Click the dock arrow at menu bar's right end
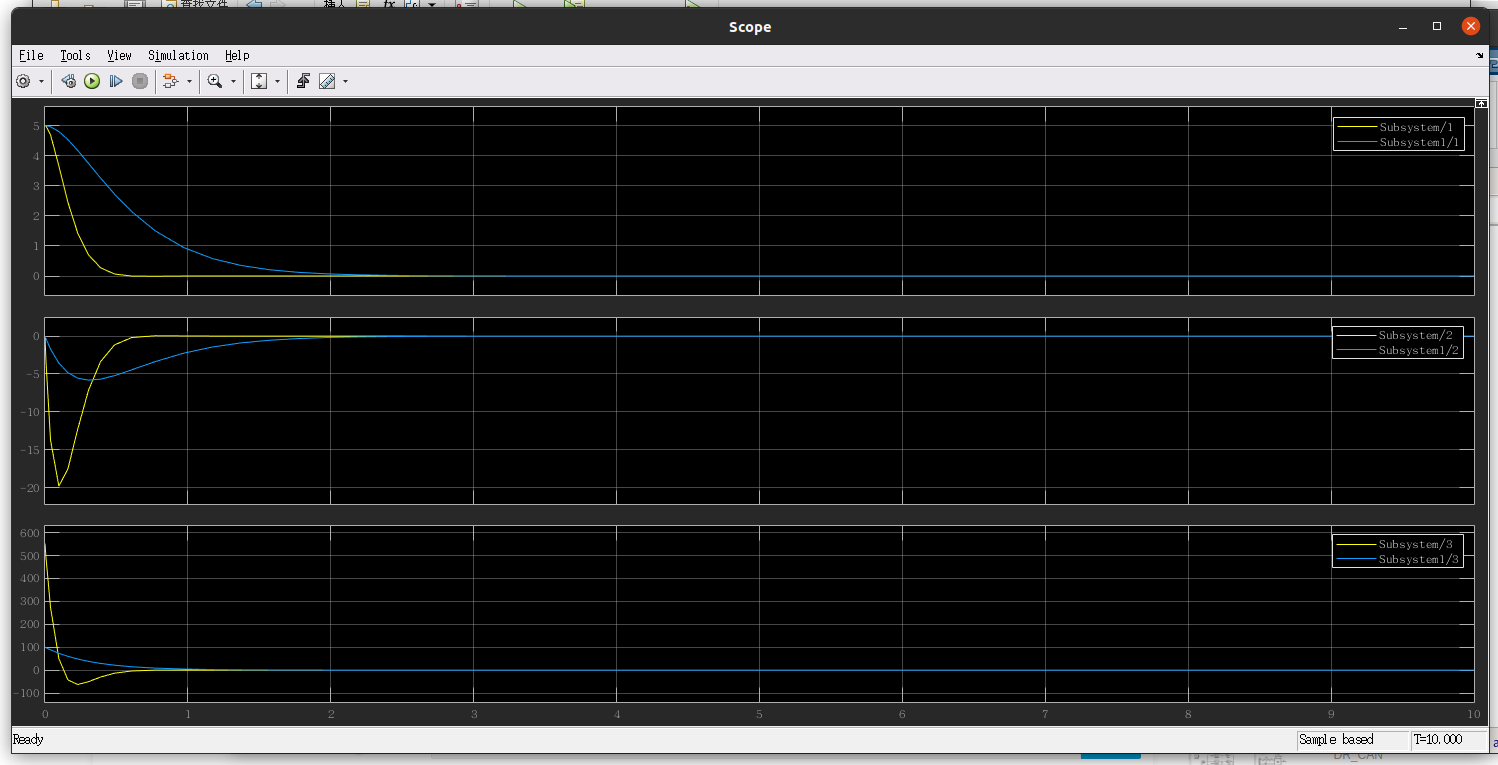The width and height of the screenshot is (1498, 765). tap(1480, 56)
